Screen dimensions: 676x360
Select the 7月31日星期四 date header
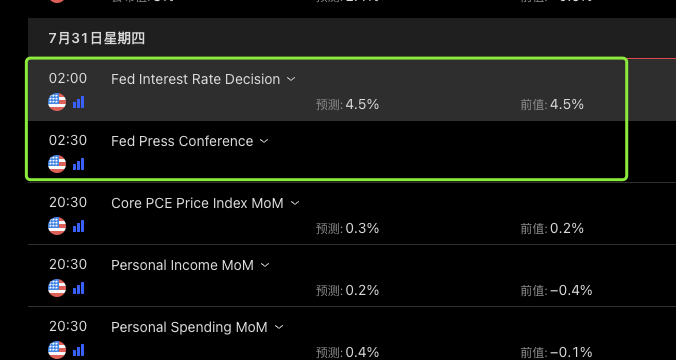point(97,38)
